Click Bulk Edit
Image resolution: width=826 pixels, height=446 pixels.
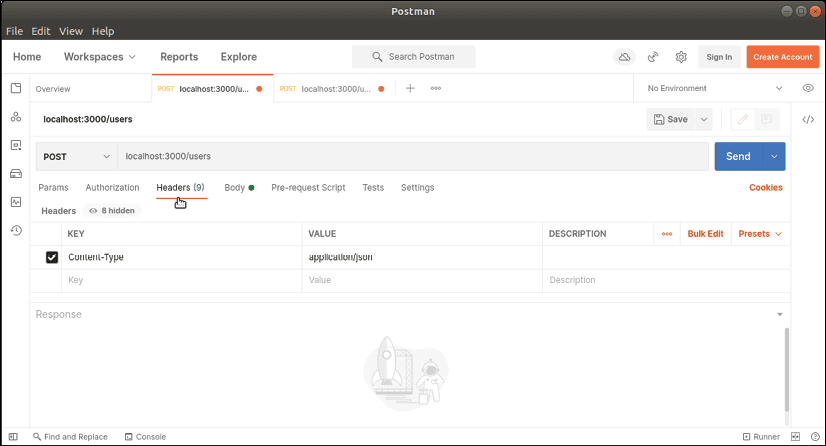tap(705, 234)
